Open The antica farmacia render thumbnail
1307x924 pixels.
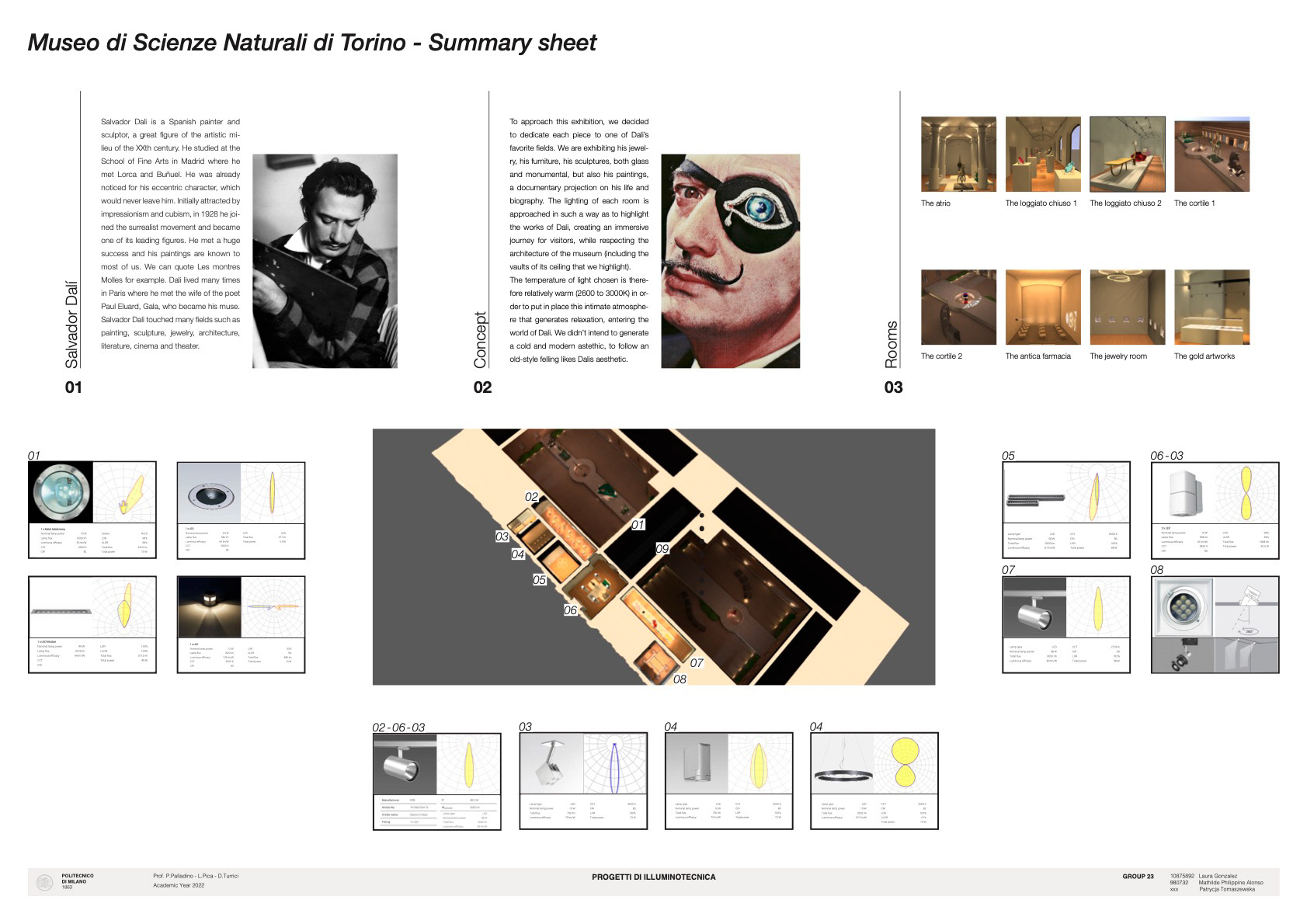pyautogui.click(x=1043, y=307)
